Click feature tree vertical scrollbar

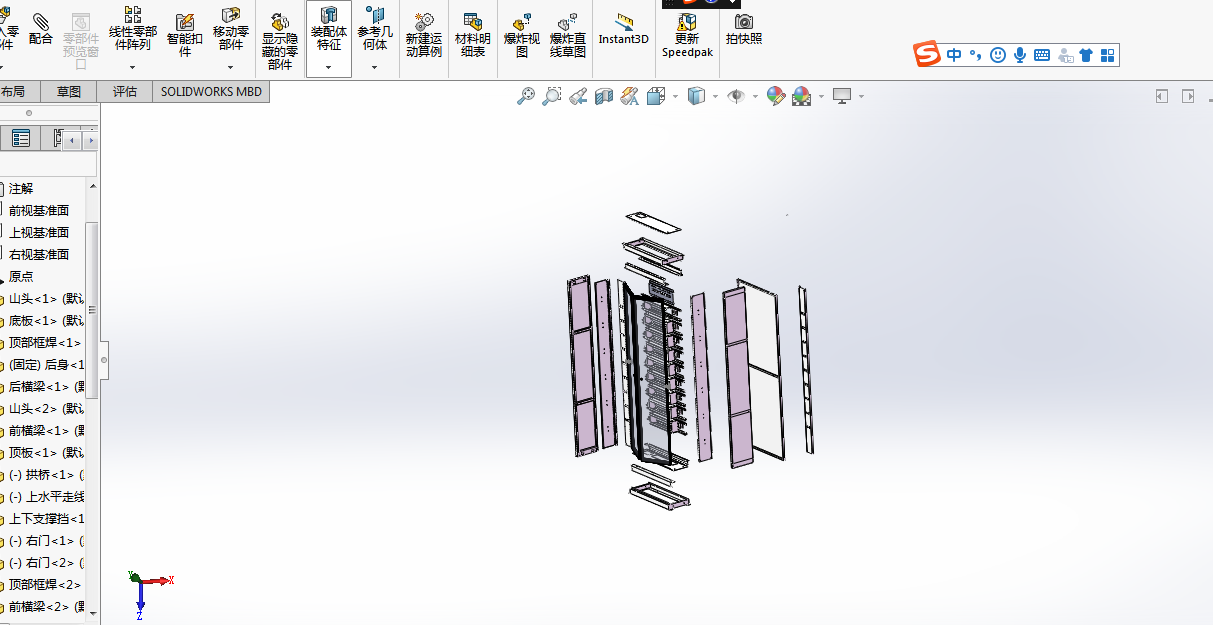[93, 310]
